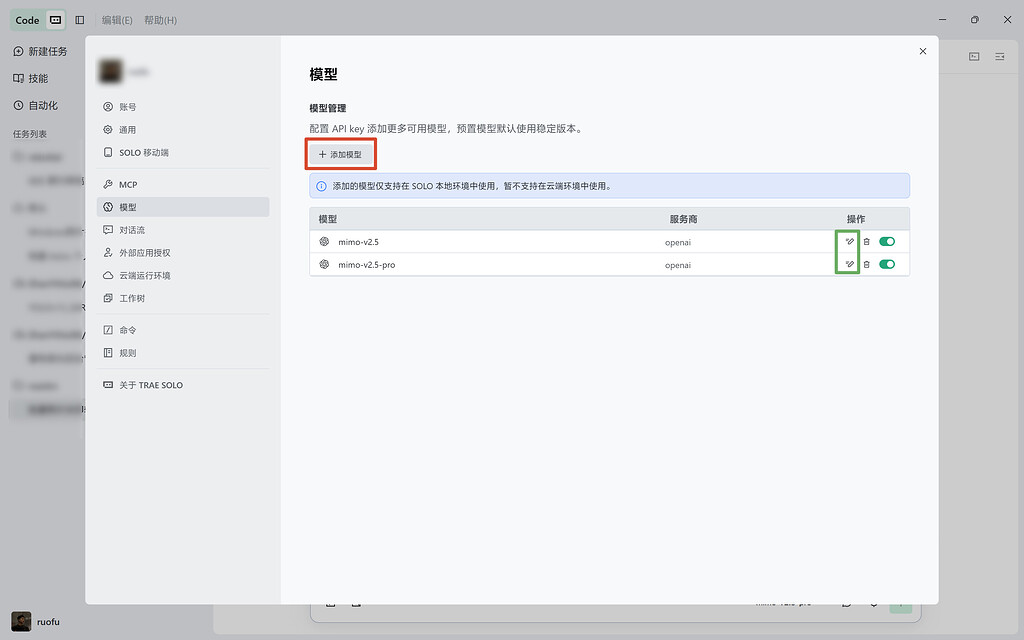1024x640 pixels.
Task: Click the 添加模型 button
Action: pyautogui.click(x=340, y=154)
